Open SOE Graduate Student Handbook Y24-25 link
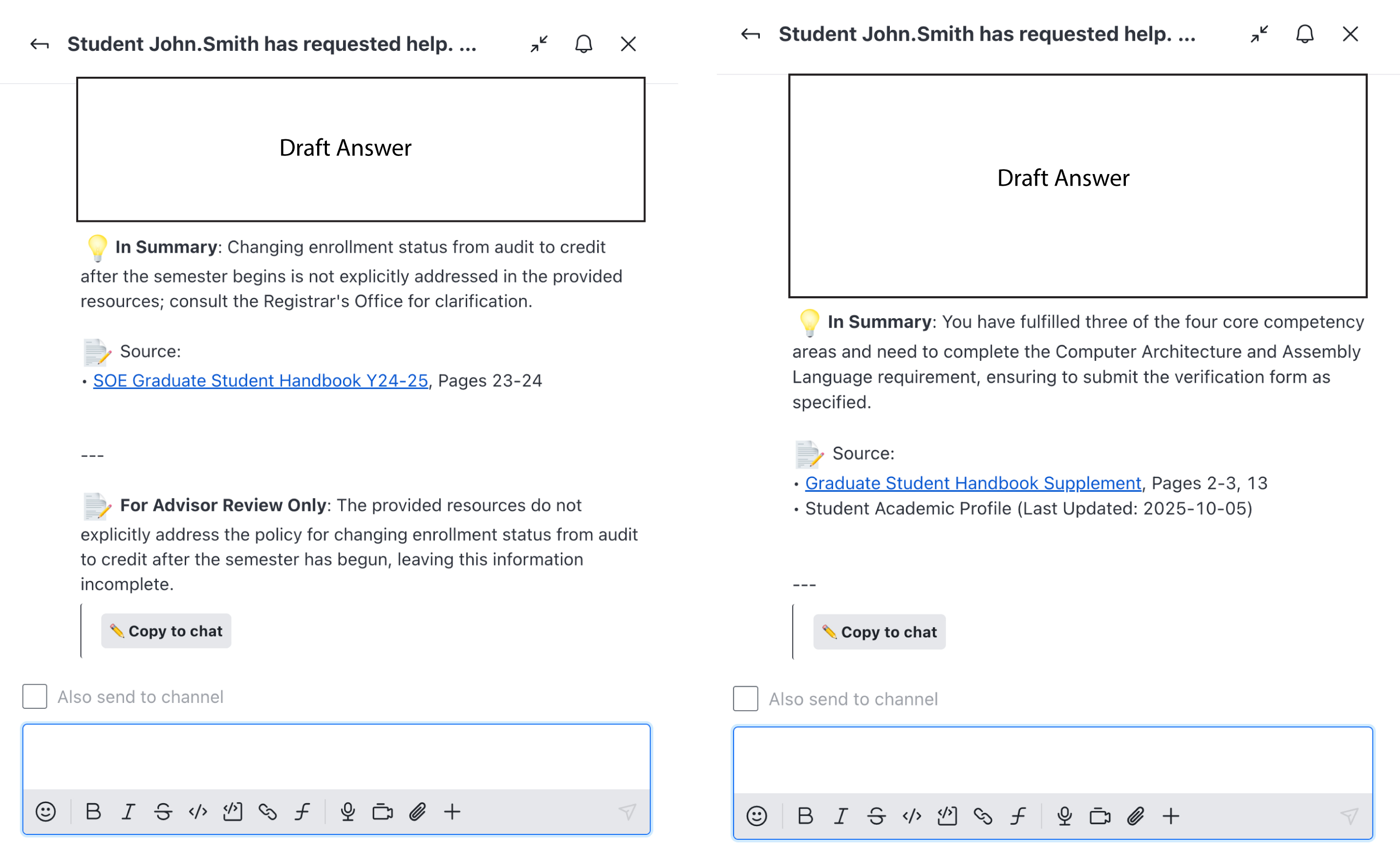 click(260, 380)
